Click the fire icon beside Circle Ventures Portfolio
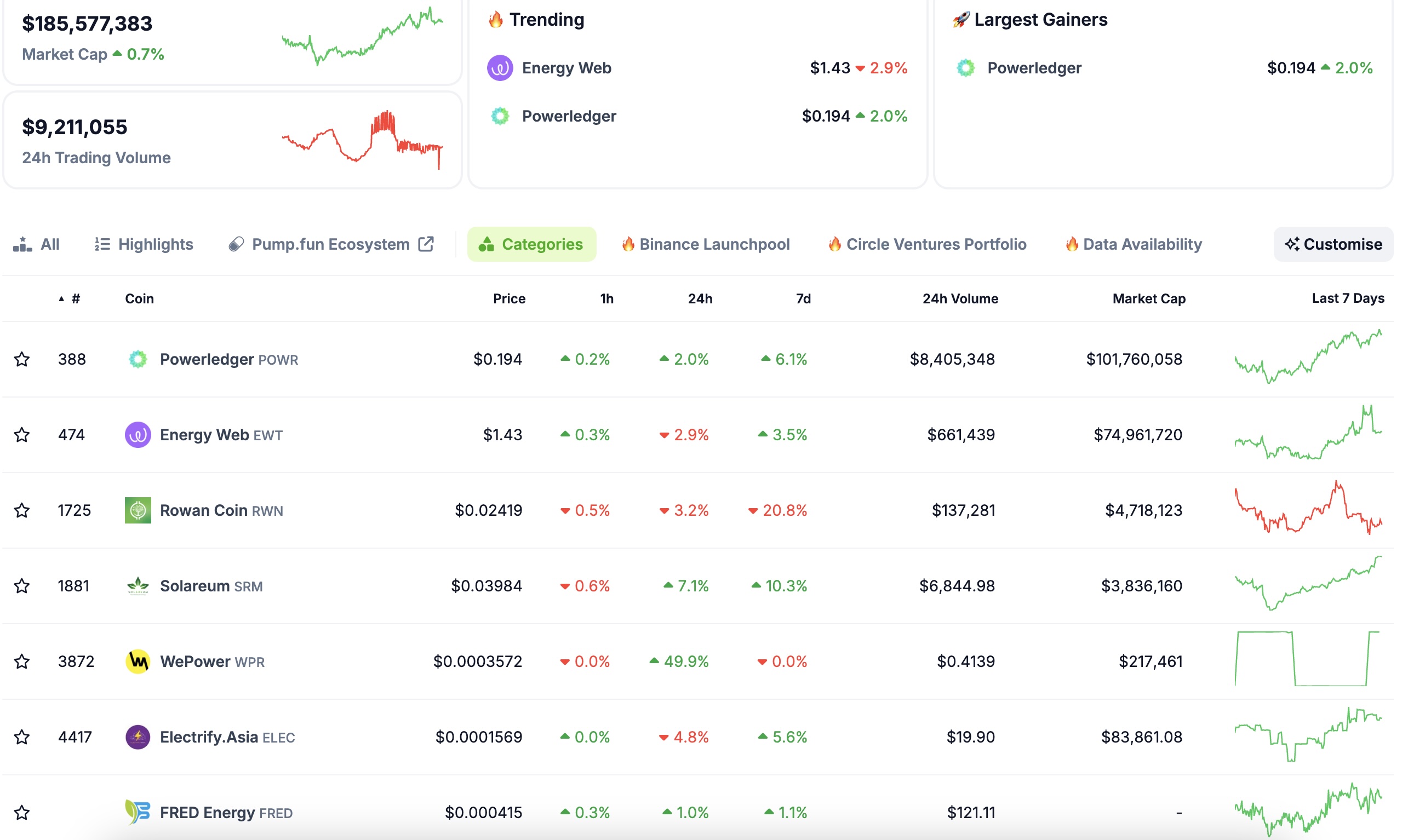This screenshot has width=1408, height=840. click(x=834, y=244)
